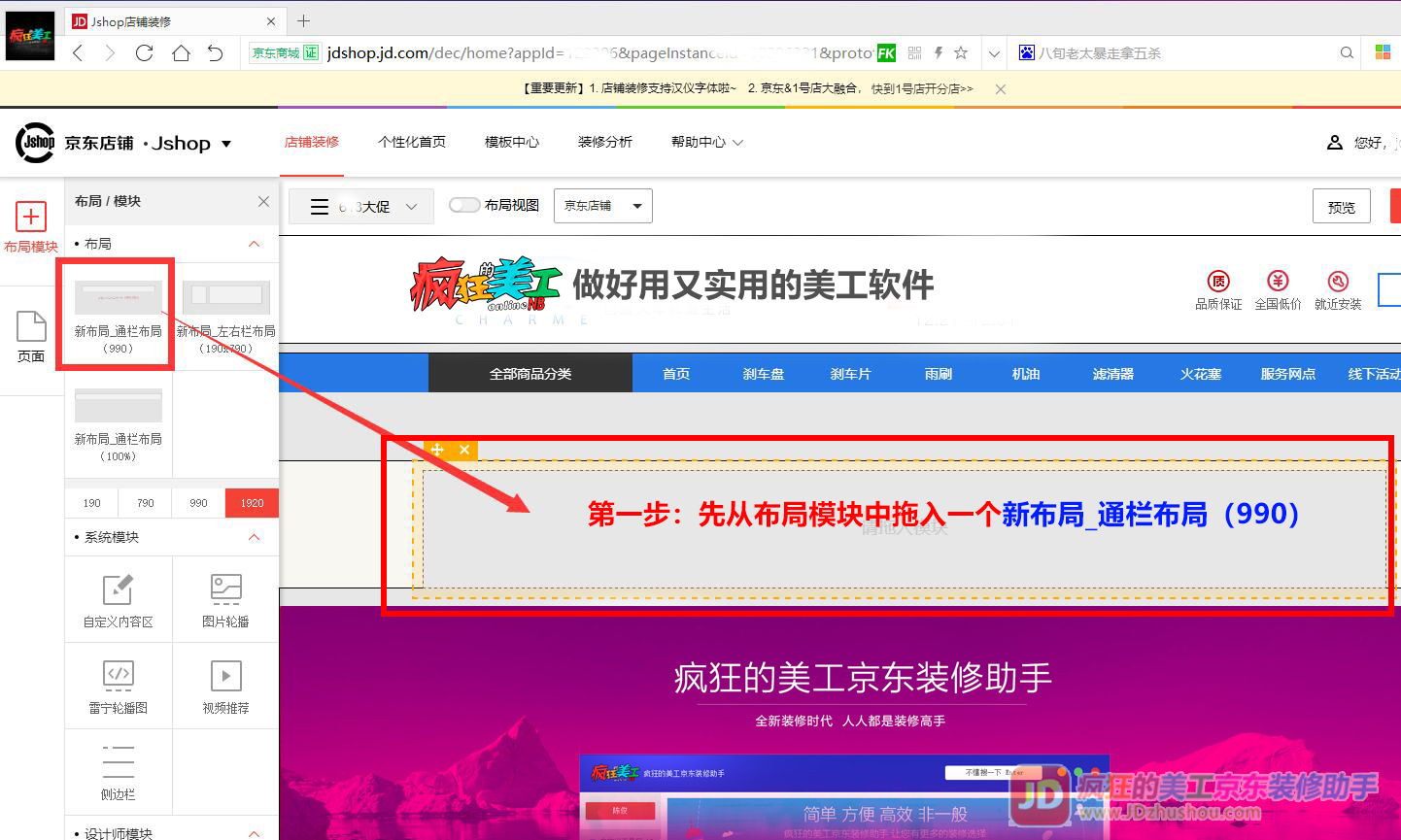Image resolution: width=1401 pixels, height=840 pixels.
Task: Select the 店铺装修 tab
Action: (312, 142)
